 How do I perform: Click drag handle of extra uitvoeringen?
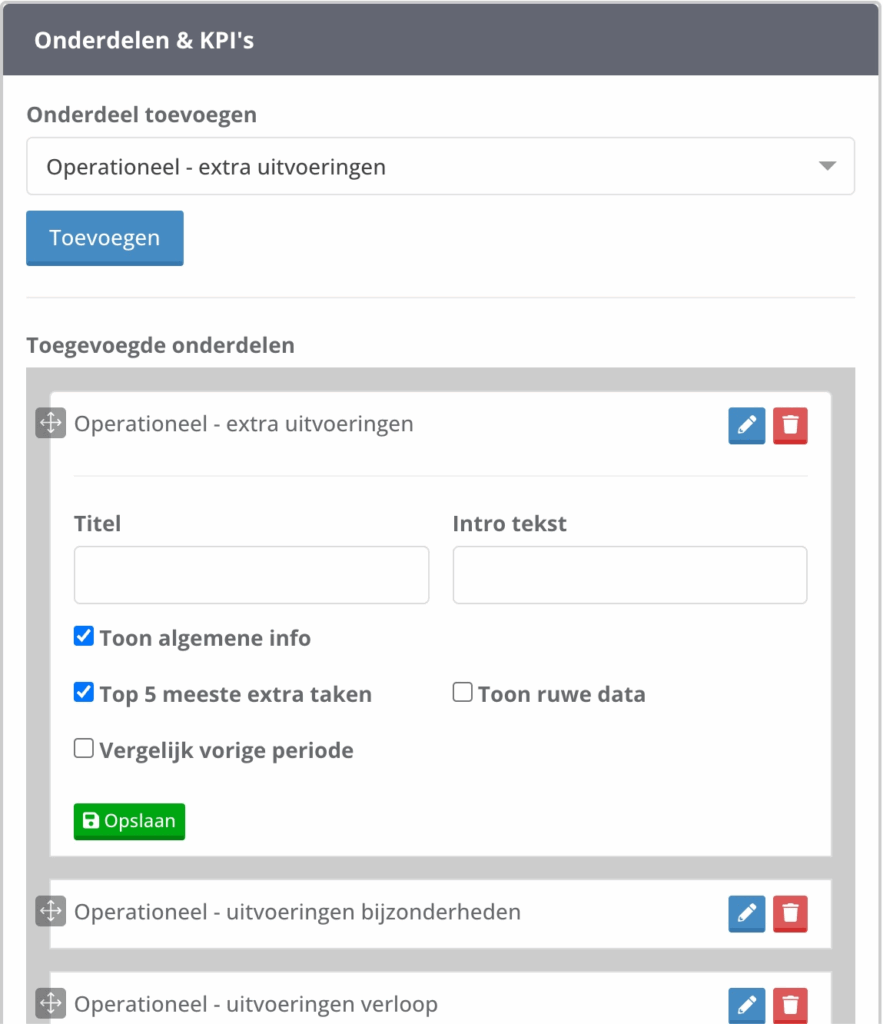click(50, 424)
